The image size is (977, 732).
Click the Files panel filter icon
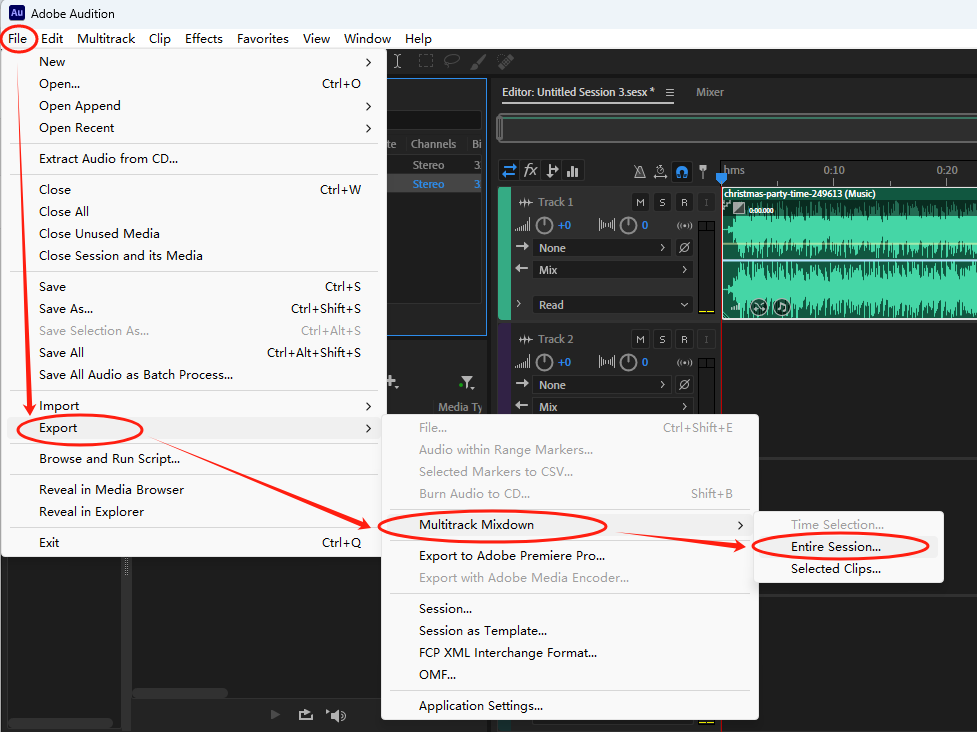466,382
